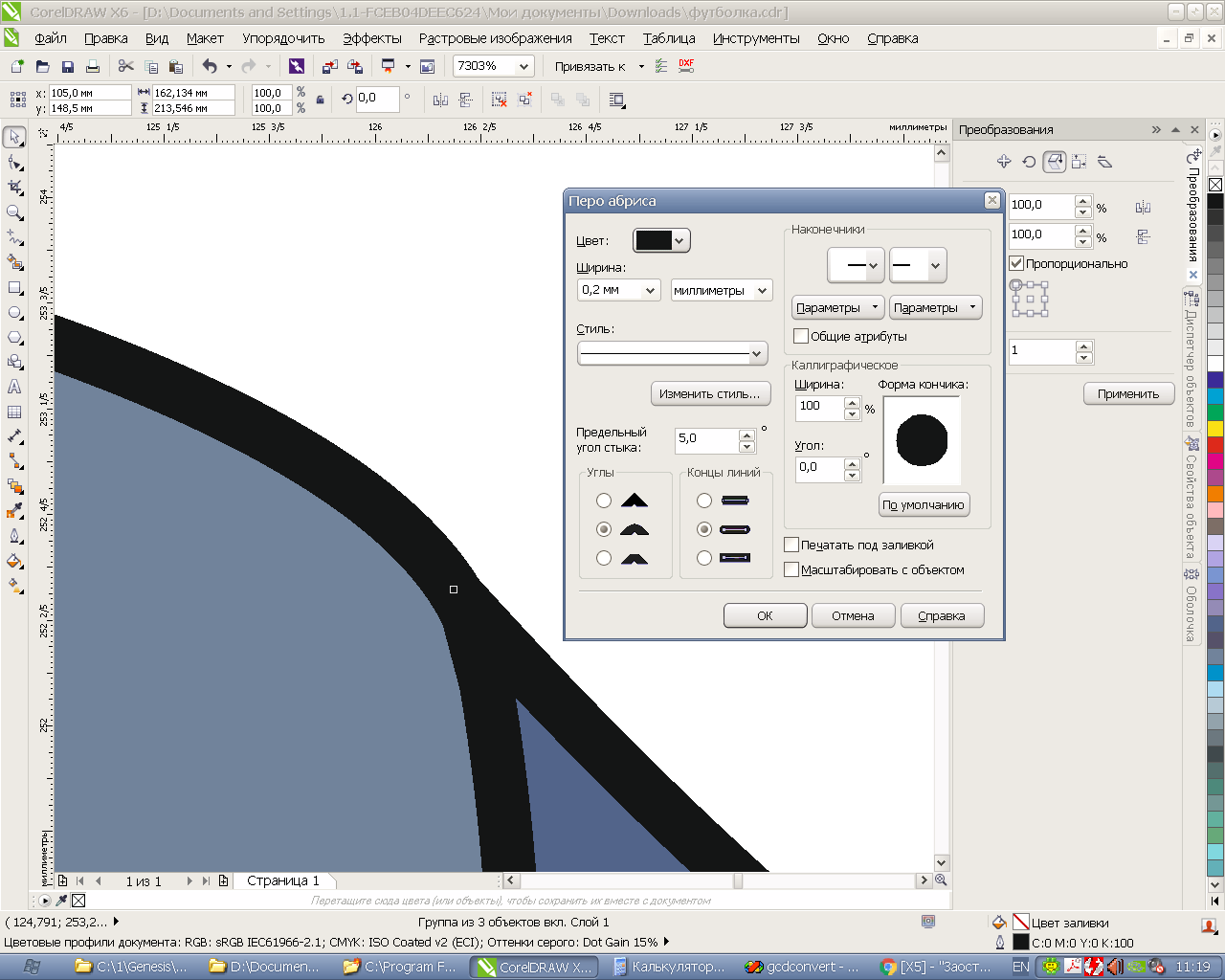Select the Shape edit tool
Screen dimensions: 1225x980
14,163
